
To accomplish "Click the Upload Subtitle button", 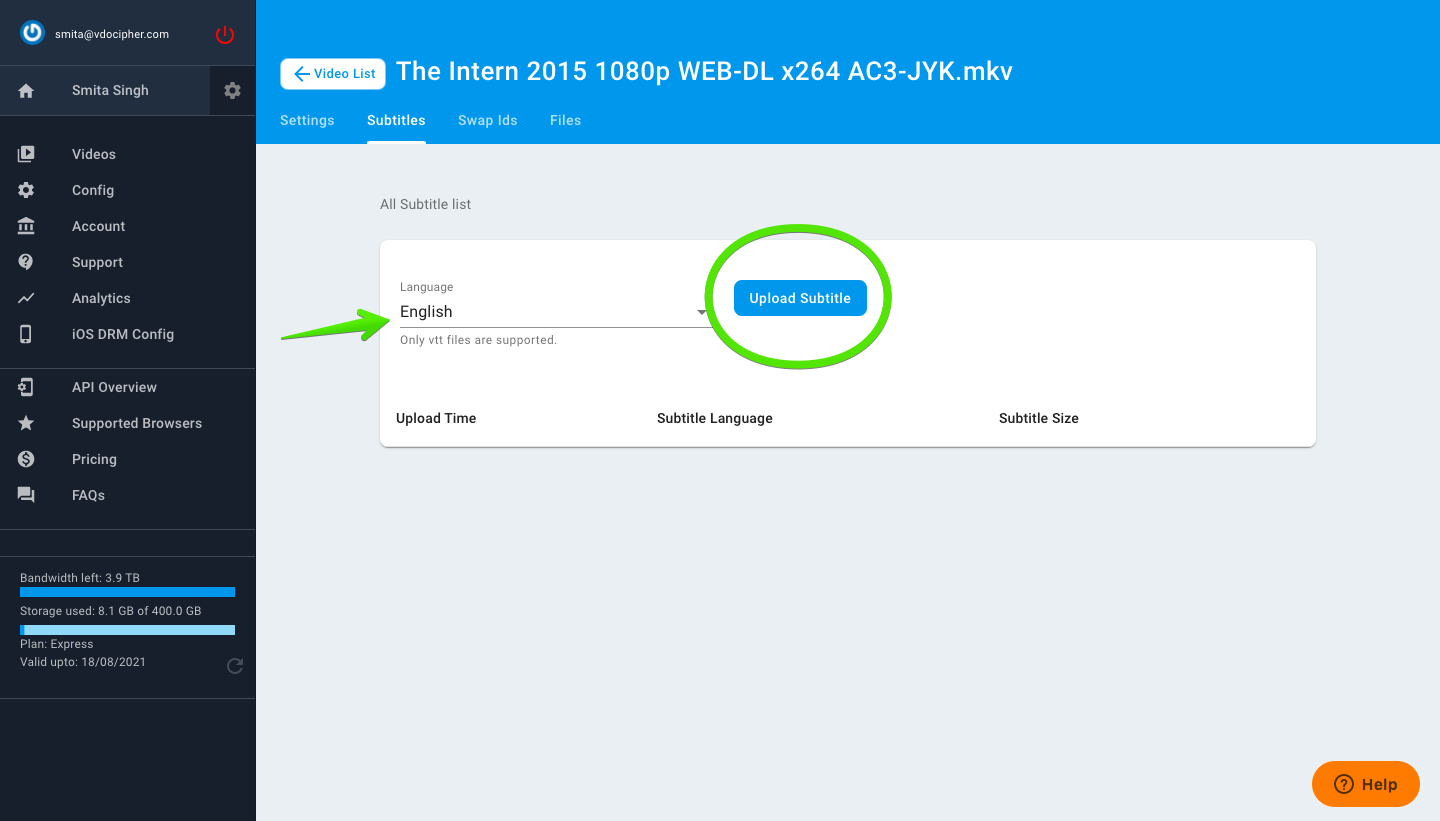I will click(x=800, y=298).
